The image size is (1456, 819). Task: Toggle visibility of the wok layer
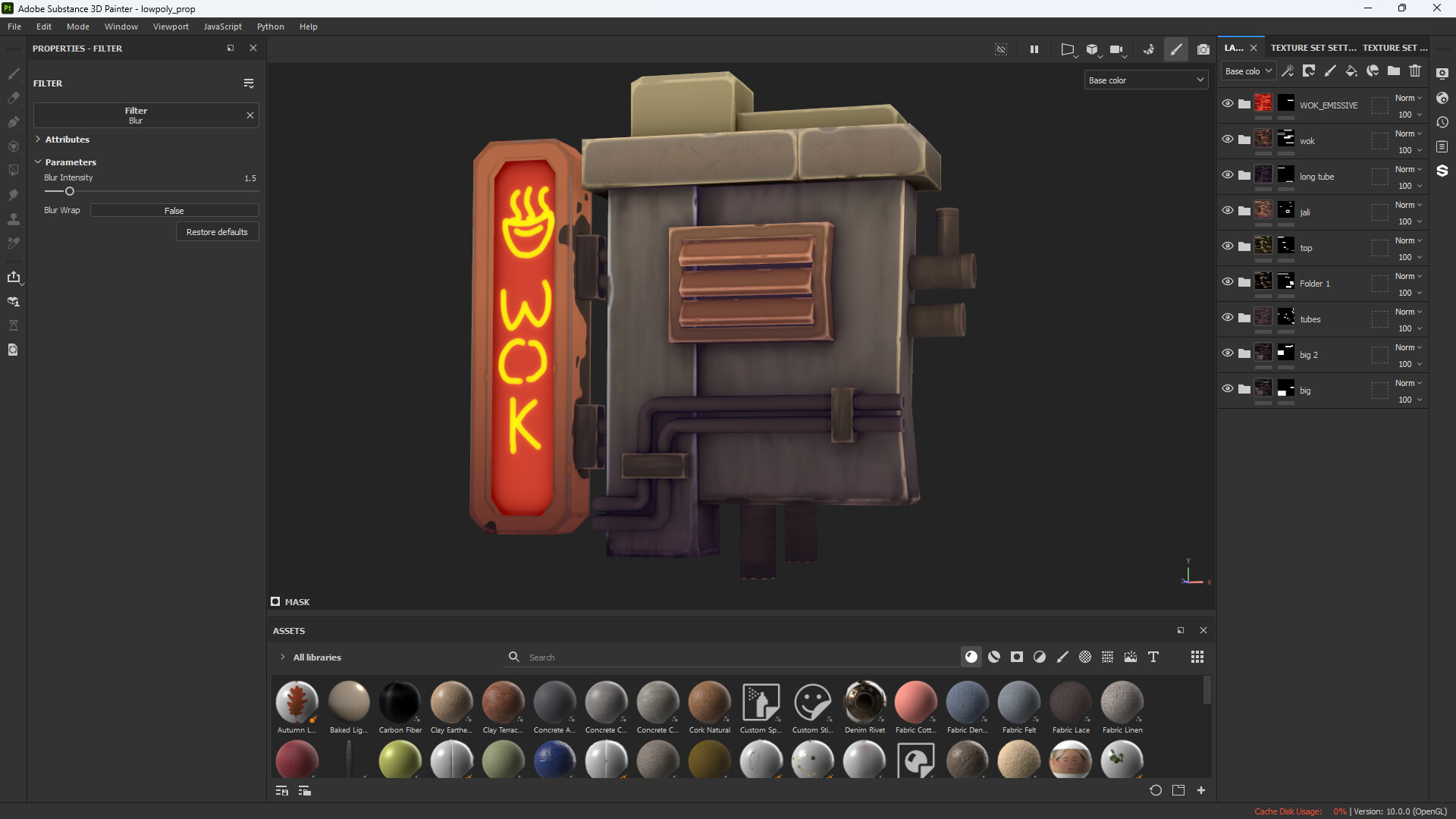coord(1228,140)
